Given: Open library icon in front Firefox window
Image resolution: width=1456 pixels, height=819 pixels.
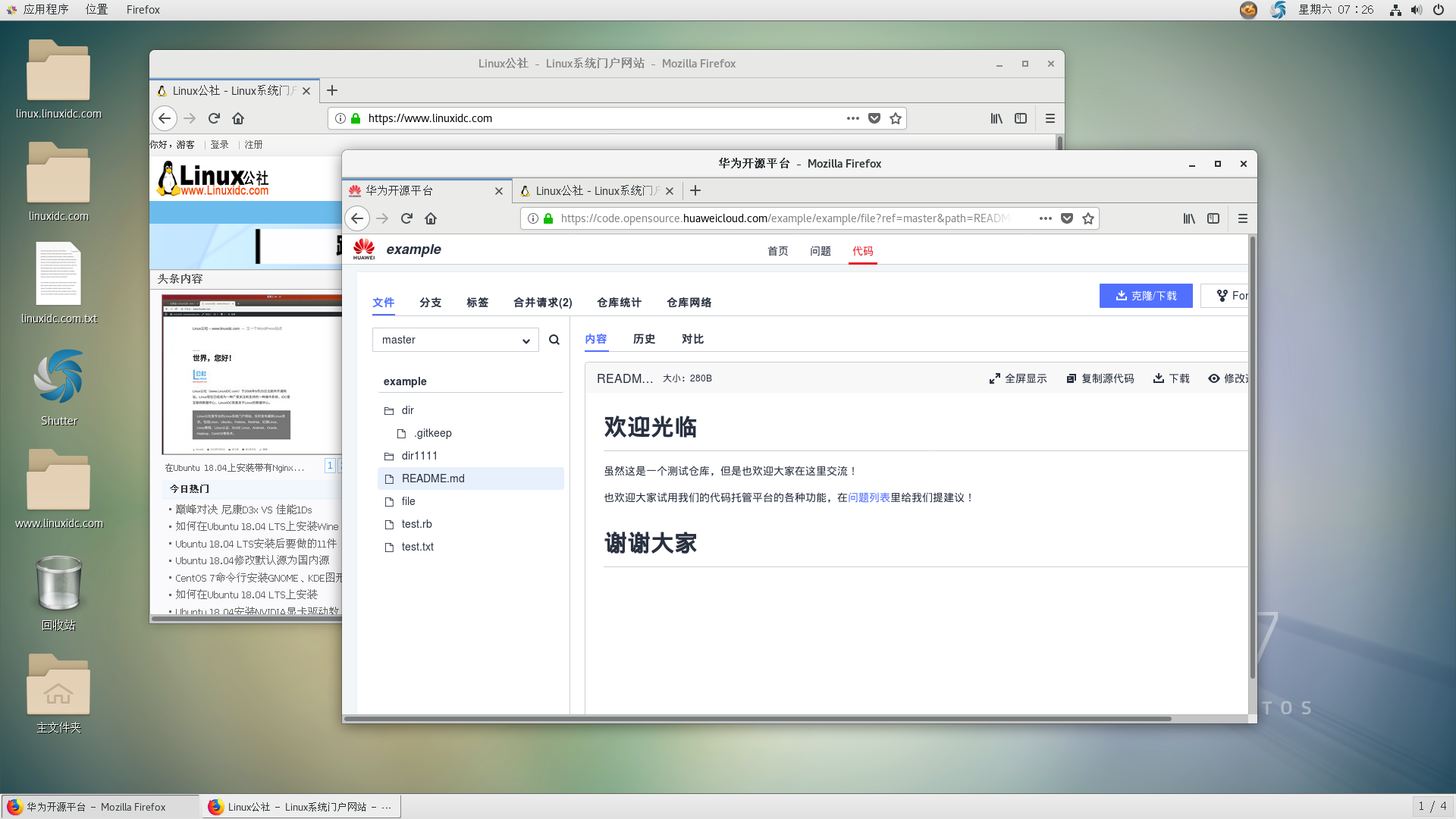Looking at the screenshot, I should 1189,218.
